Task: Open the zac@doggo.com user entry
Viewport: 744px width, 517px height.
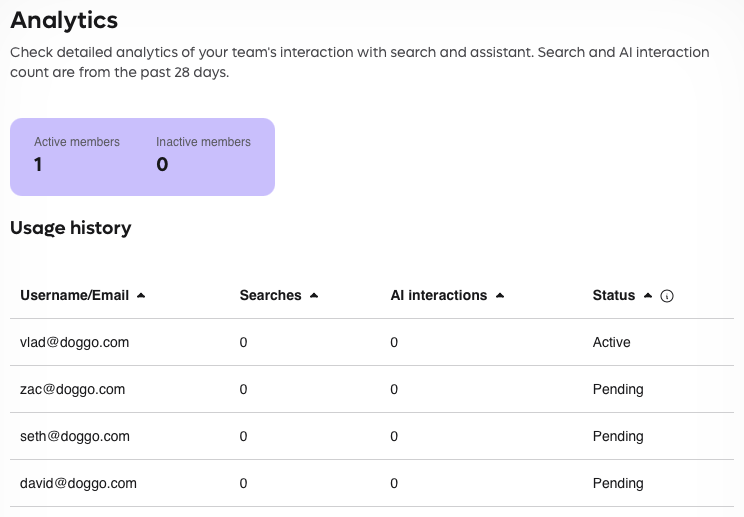Action: pyautogui.click(x=72, y=389)
